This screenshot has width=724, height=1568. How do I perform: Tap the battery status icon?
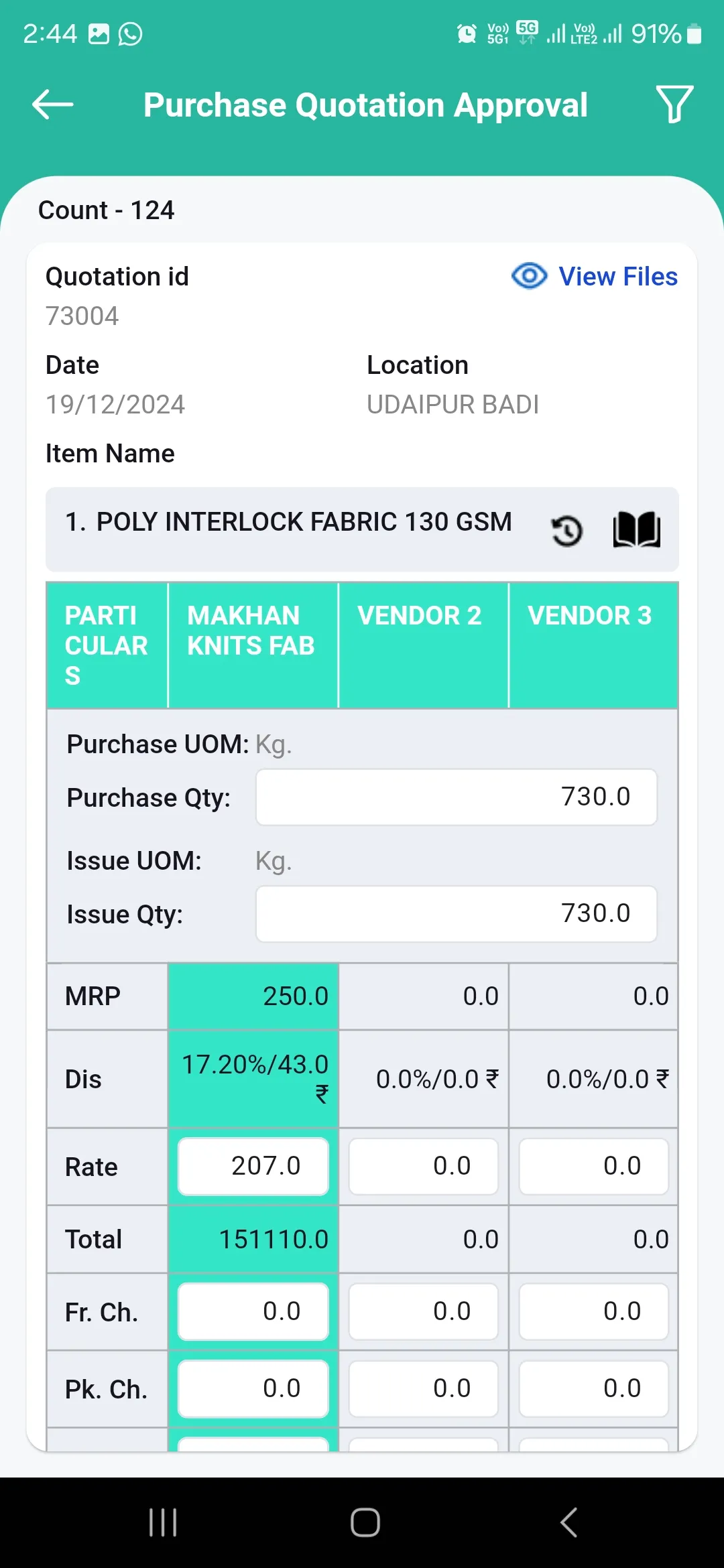click(x=695, y=34)
